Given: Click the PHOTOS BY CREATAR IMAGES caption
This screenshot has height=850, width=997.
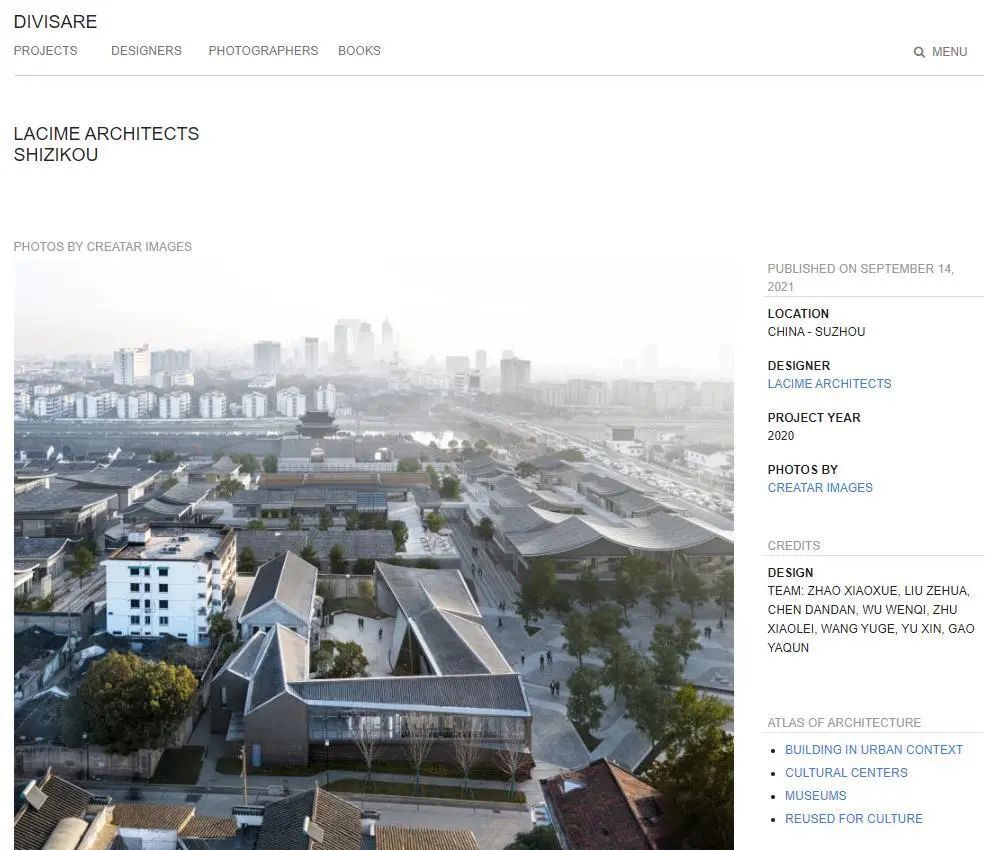Looking at the screenshot, I should tap(102, 247).
